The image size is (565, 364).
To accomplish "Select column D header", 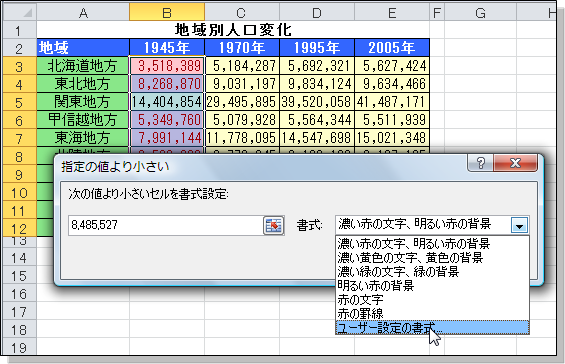I will [x=317, y=12].
